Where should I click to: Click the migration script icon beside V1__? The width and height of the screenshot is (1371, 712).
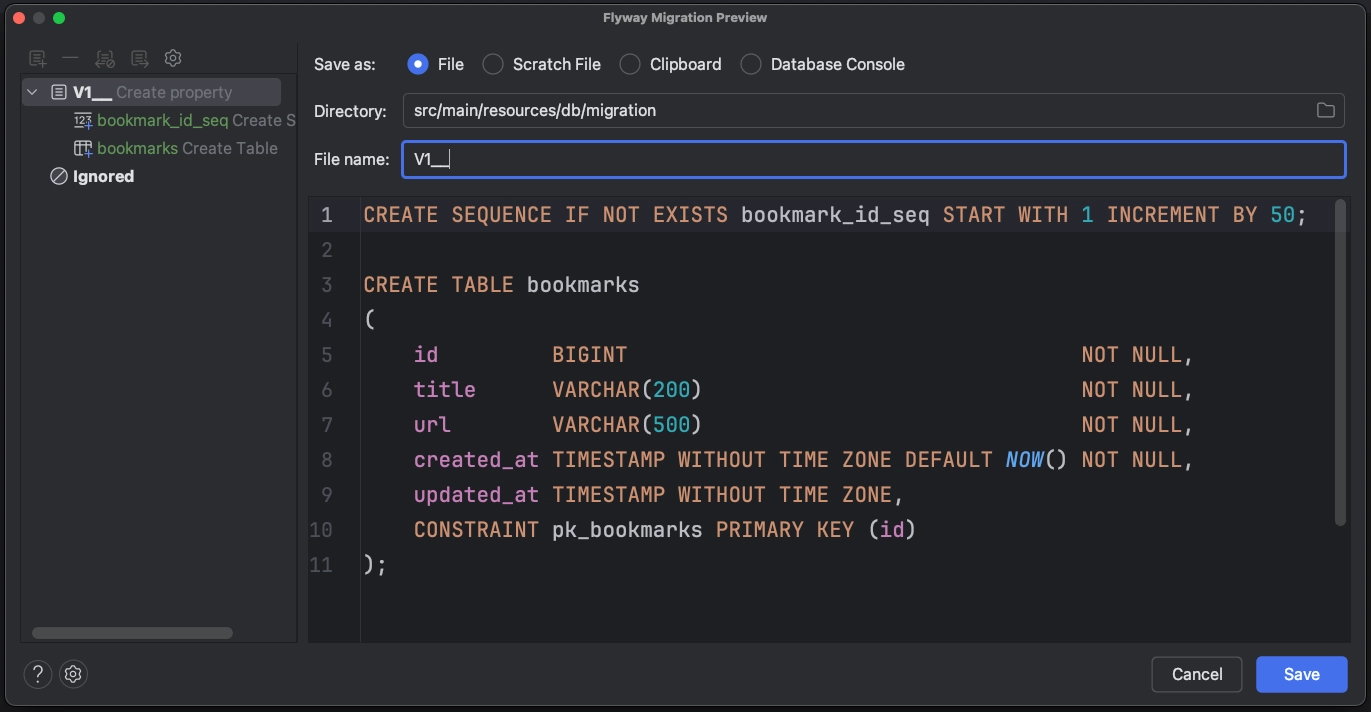point(57,91)
